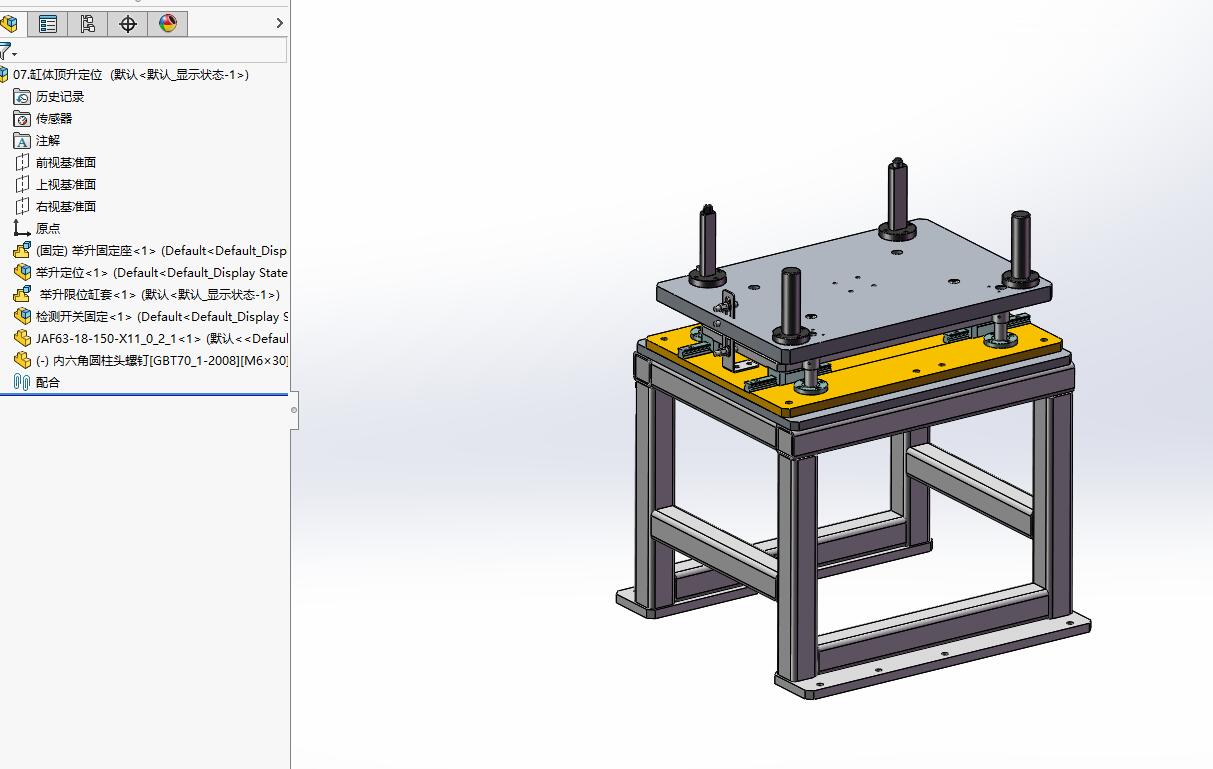The height and width of the screenshot is (769, 1213).
Task: Click the part icon of 举升限位缸套<1>
Action: click(22, 295)
